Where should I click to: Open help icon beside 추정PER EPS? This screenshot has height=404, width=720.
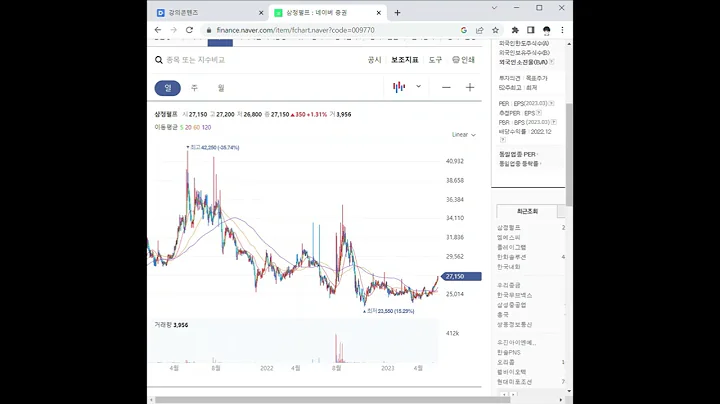539,112
